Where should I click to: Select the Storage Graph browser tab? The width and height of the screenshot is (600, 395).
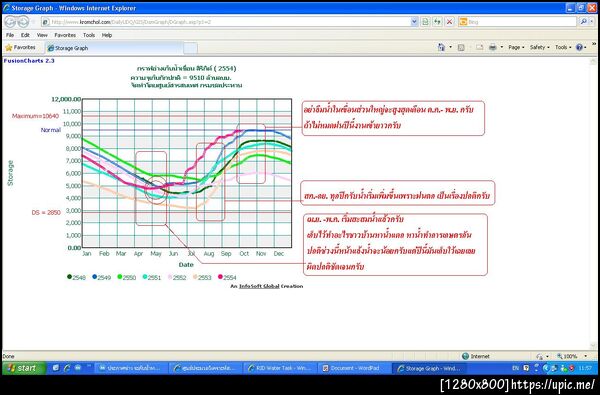pos(114,48)
